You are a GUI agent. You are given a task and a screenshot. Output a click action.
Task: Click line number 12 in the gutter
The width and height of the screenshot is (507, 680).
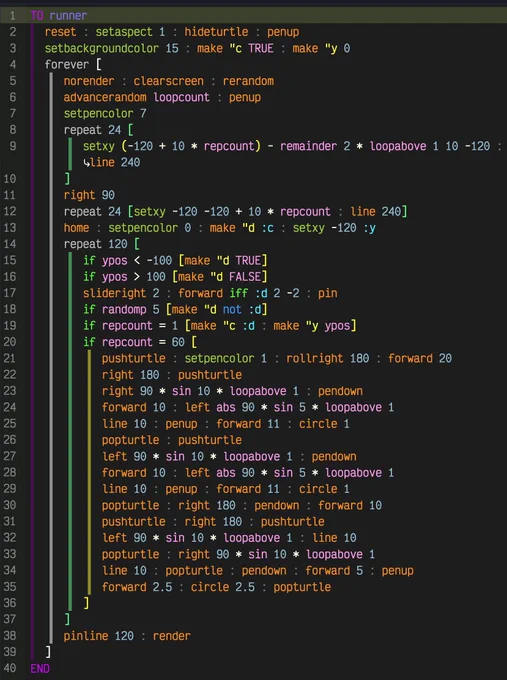point(10,211)
